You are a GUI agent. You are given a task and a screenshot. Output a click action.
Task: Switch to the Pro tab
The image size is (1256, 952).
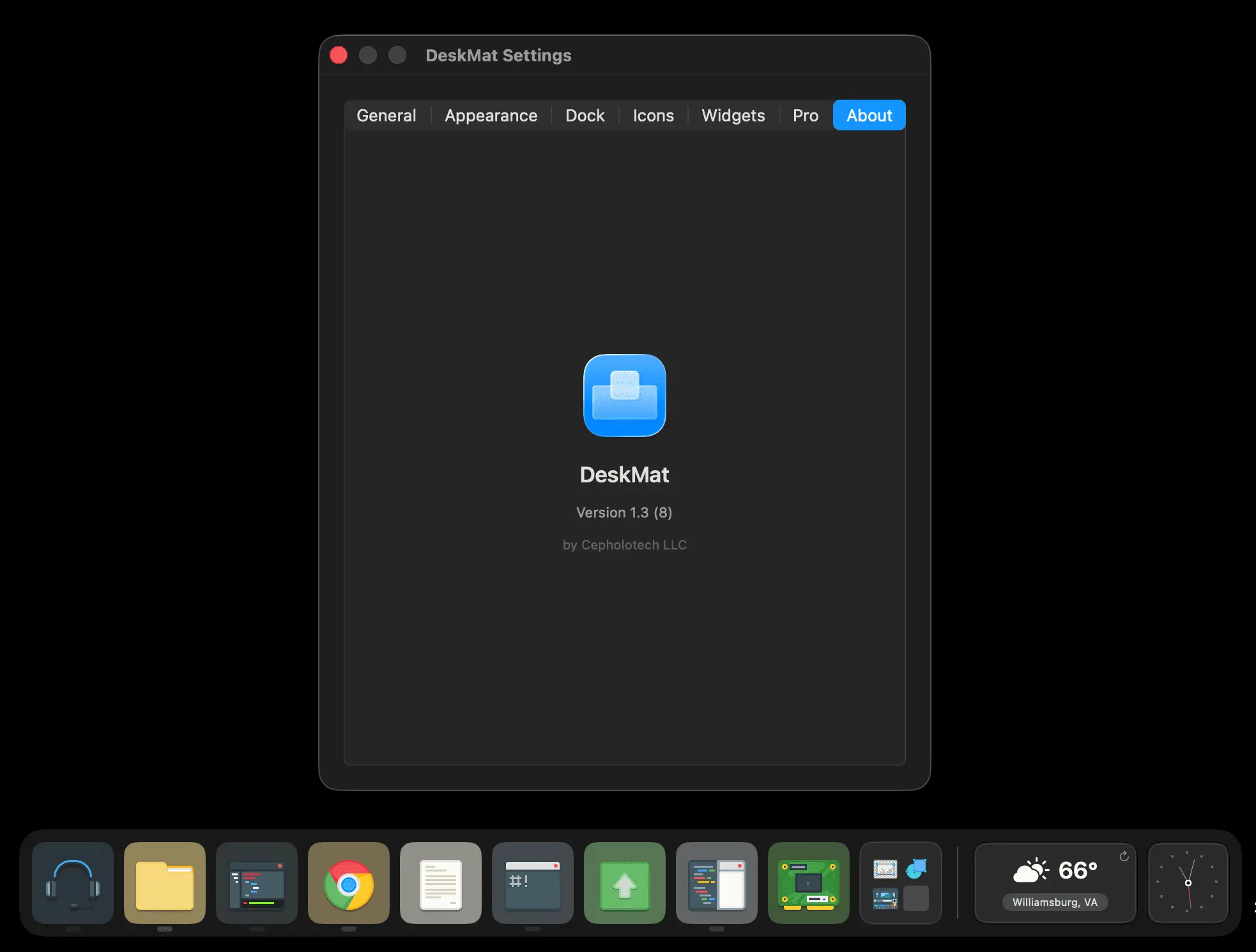806,116
